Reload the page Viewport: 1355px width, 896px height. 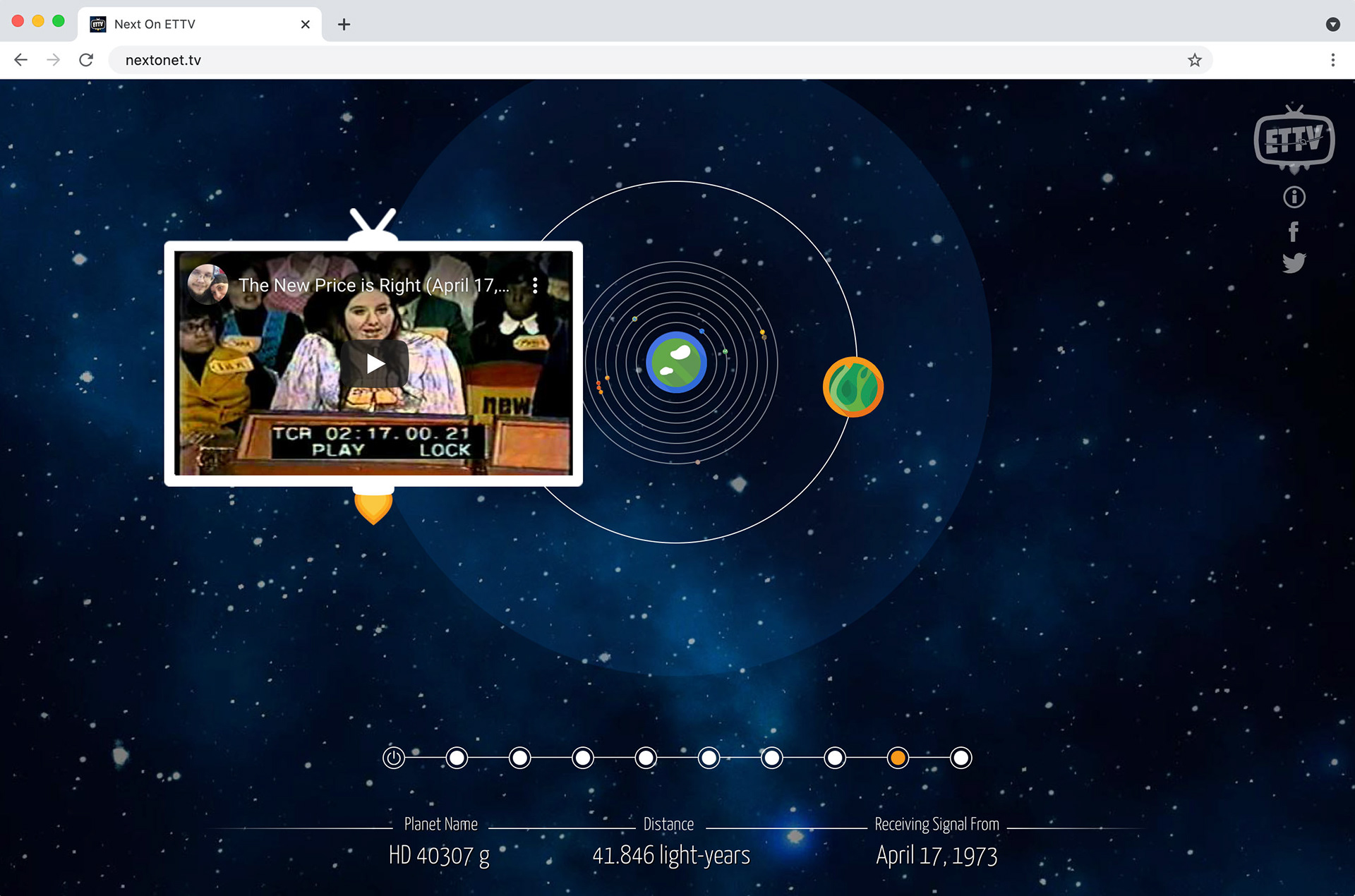[86, 60]
